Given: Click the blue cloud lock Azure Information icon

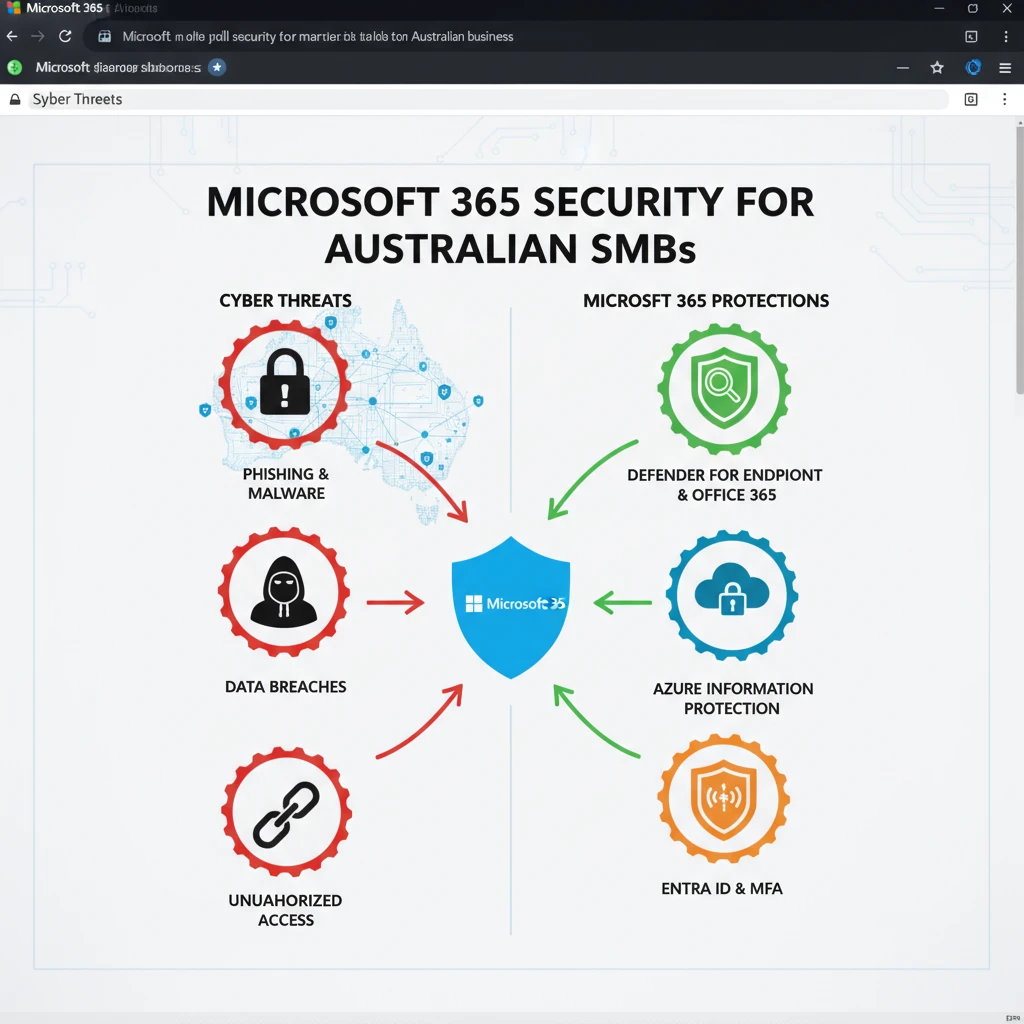Looking at the screenshot, I should 732,596.
